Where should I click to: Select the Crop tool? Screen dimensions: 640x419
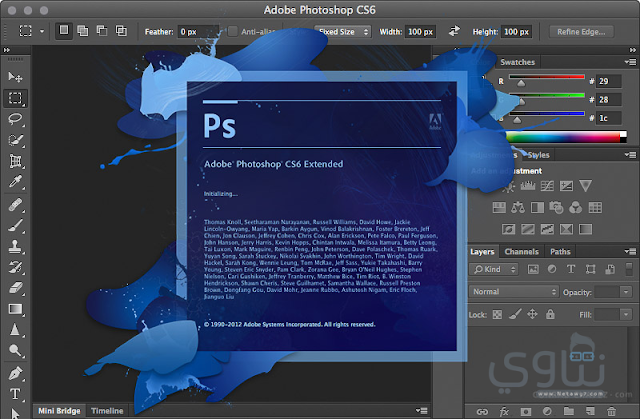coord(16,161)
